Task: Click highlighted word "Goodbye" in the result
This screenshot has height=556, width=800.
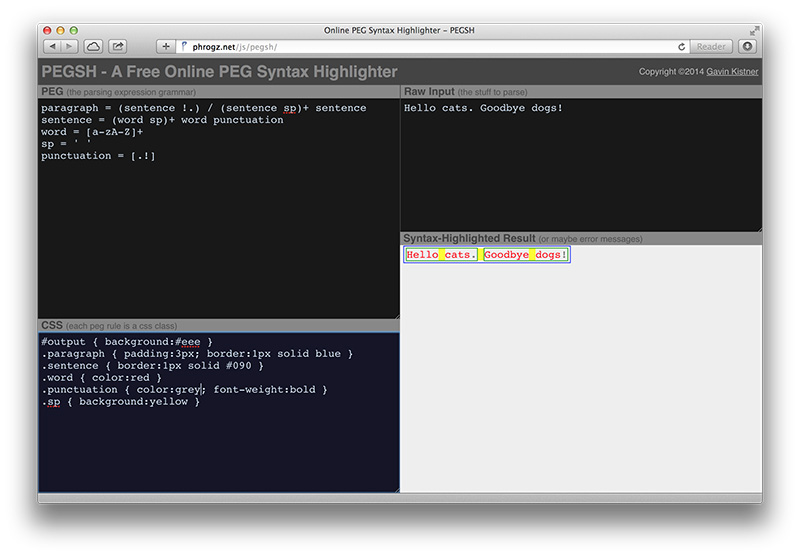Action: [506, 255]
